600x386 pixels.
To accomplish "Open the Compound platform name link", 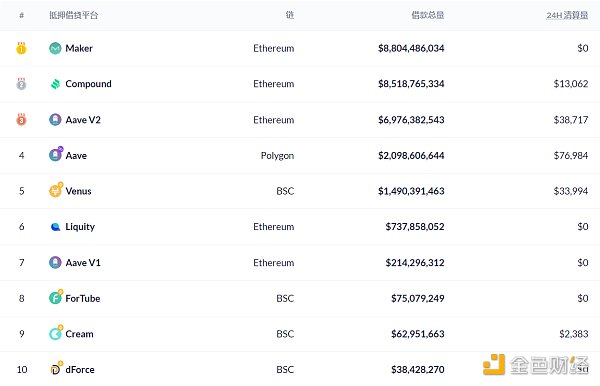I will (x=88, y=84).
